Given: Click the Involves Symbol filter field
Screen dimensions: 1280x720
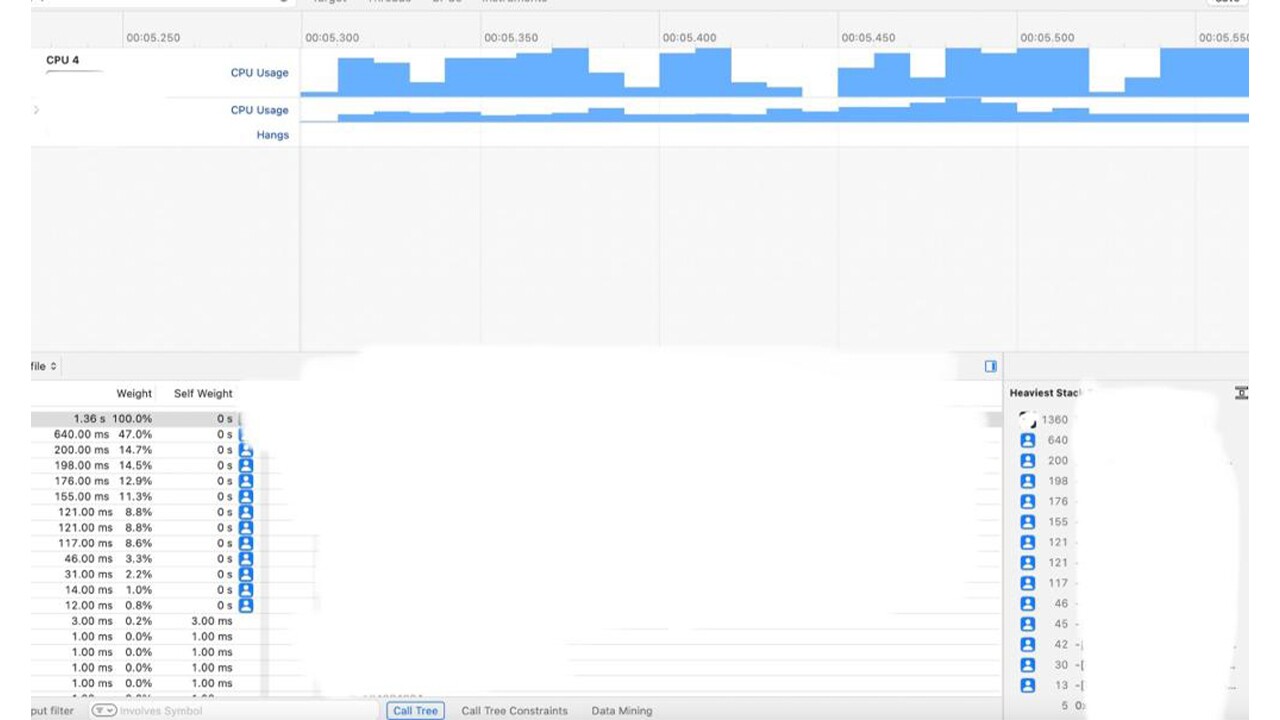Looking at the screenshot, I should [x=165, y=711].
